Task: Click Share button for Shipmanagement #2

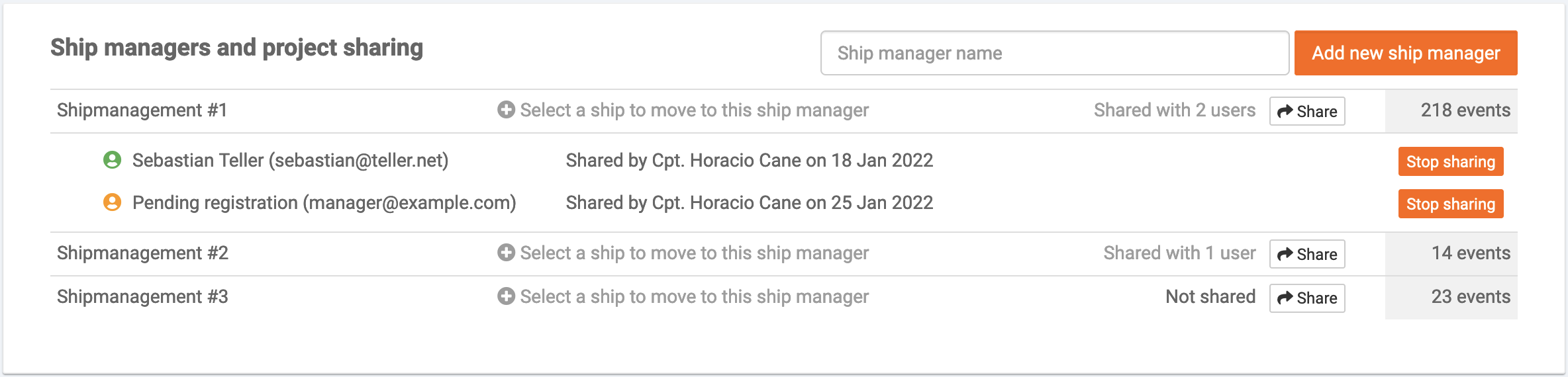Action: tap(1307, 254)
